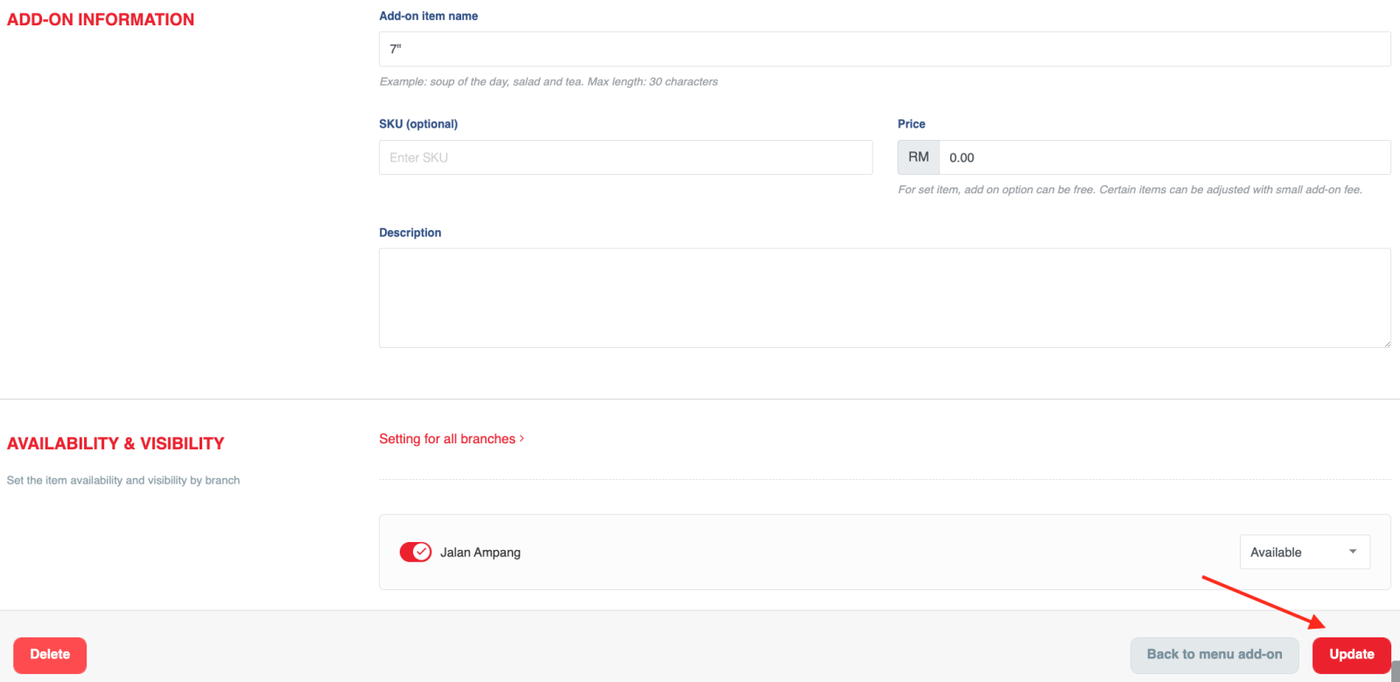Click the Delete button
Viewport: 1400px width, 682px height.
[50, 655]
